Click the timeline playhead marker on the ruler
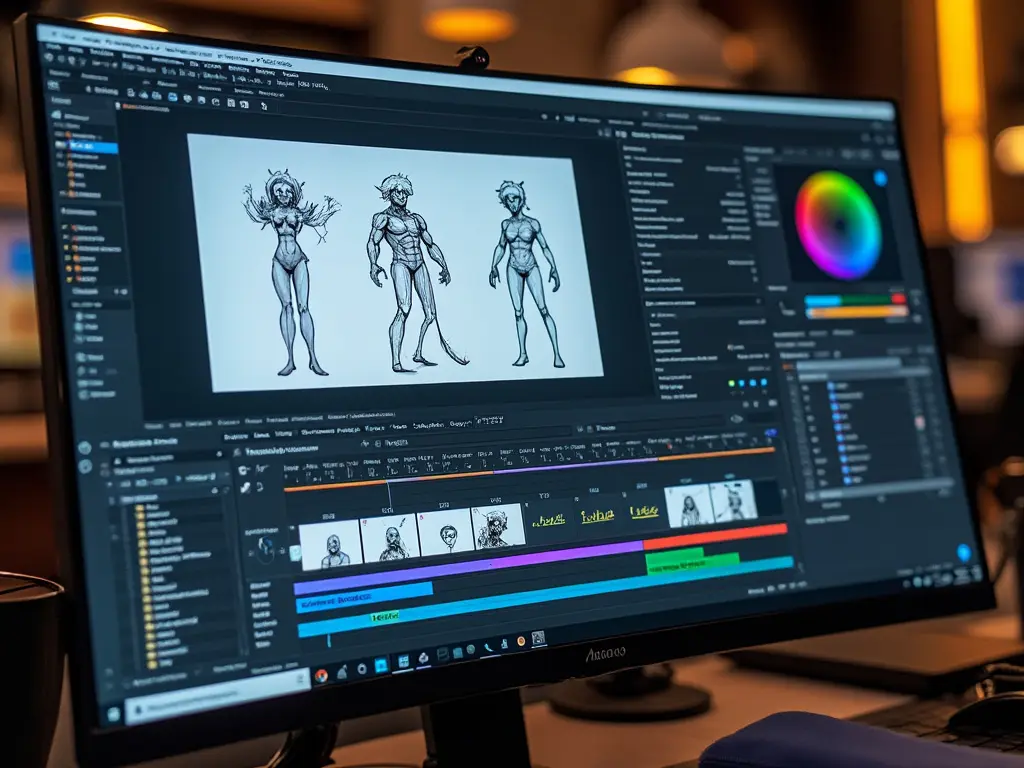The width and height of the screenshot is (1024, 768). 388,483
